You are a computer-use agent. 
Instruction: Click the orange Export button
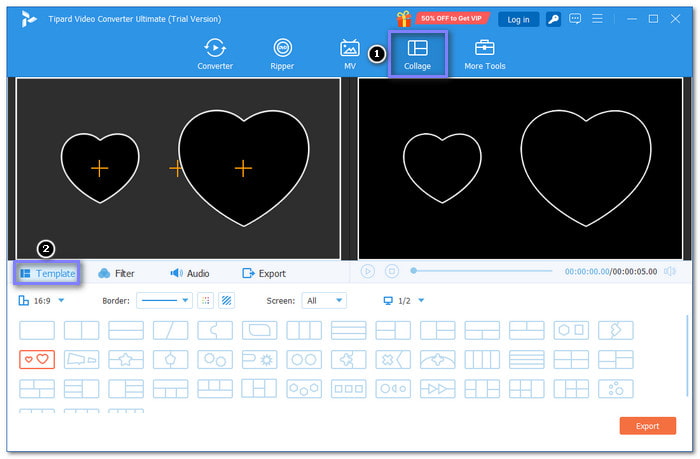(x=647, y=426)
